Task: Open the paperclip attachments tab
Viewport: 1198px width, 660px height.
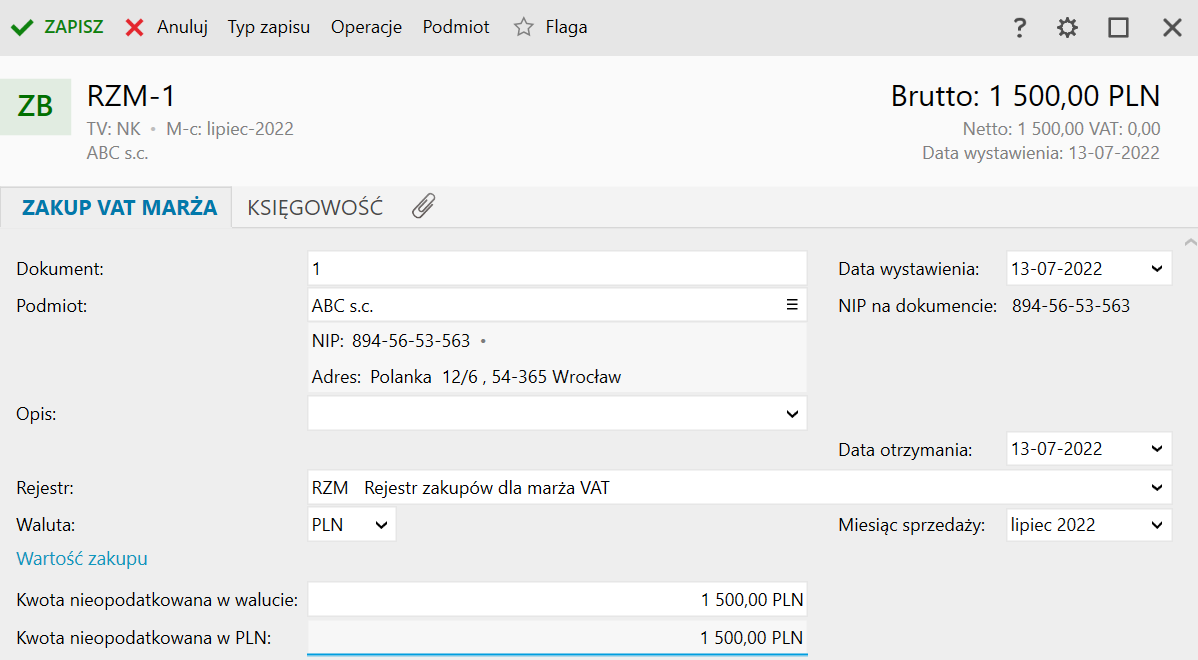Action: pos(423,206)
